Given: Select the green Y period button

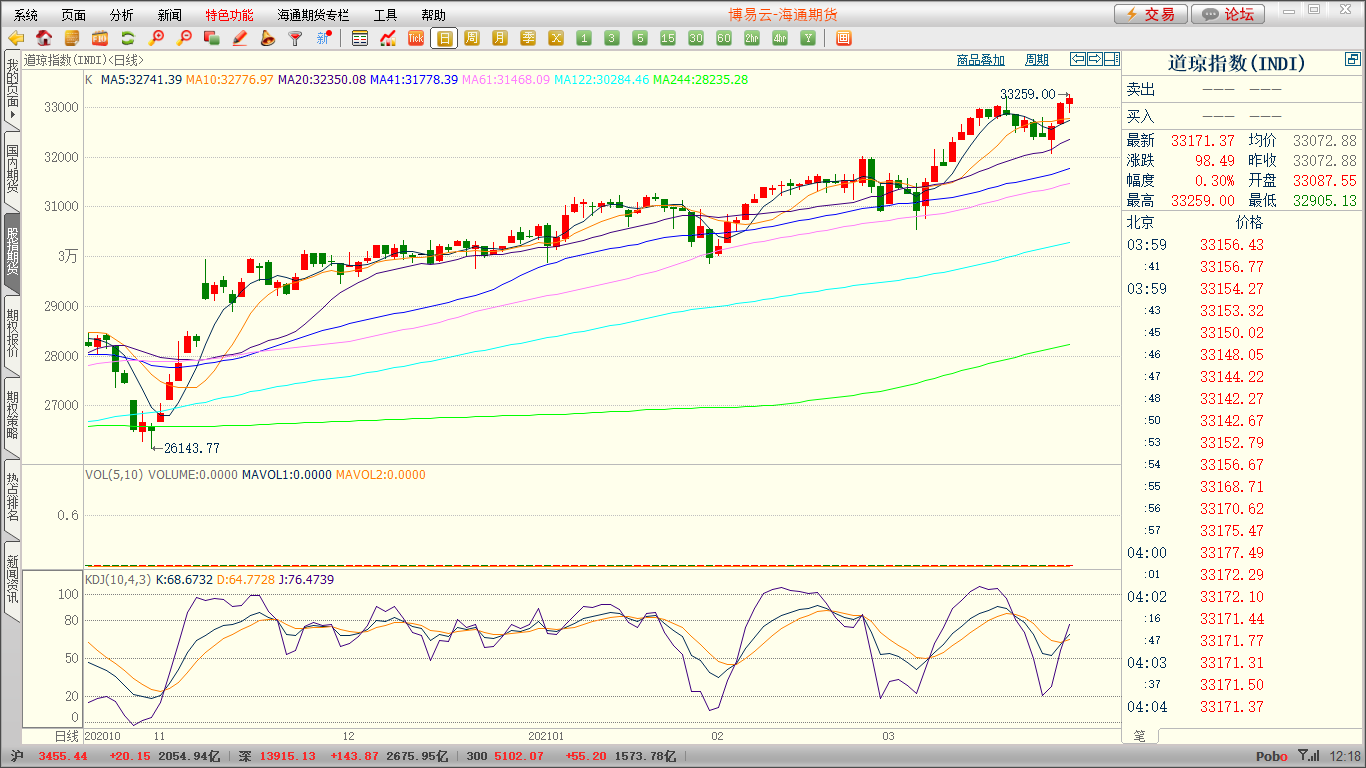Looking at the screenshot, I should click(808, 39).
